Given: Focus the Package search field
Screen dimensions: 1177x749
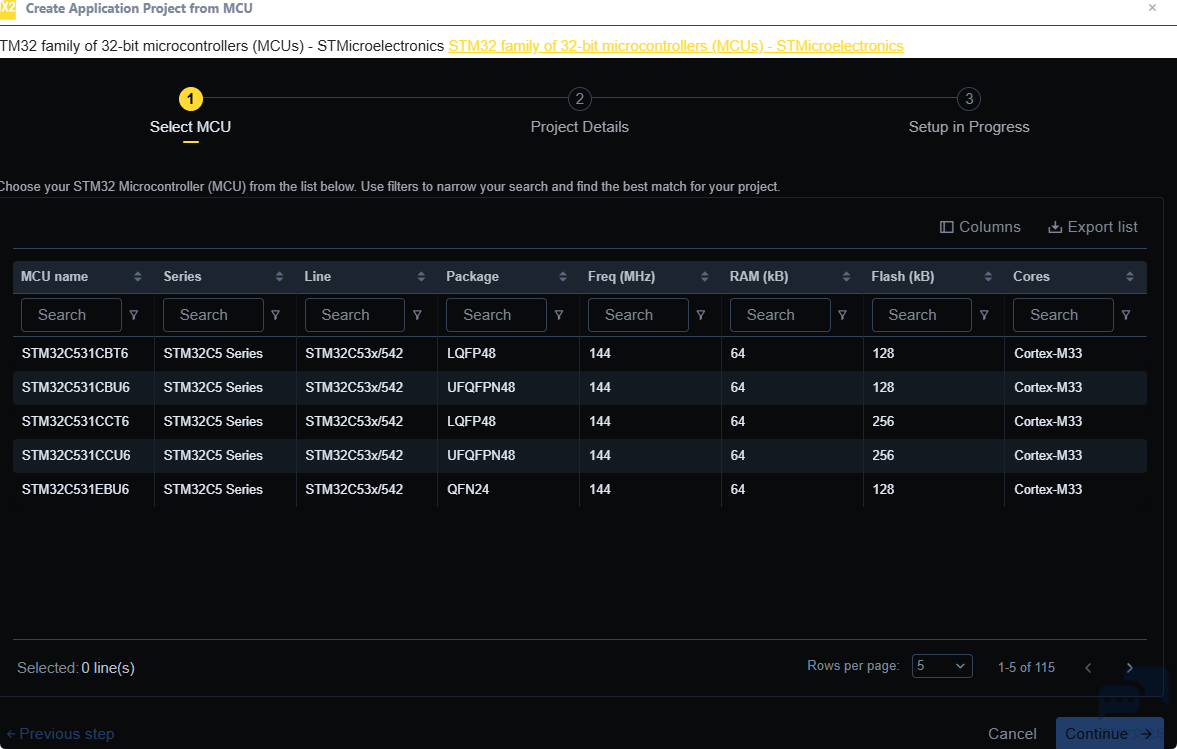Looking at the screenshot, I should coord(496,315).
